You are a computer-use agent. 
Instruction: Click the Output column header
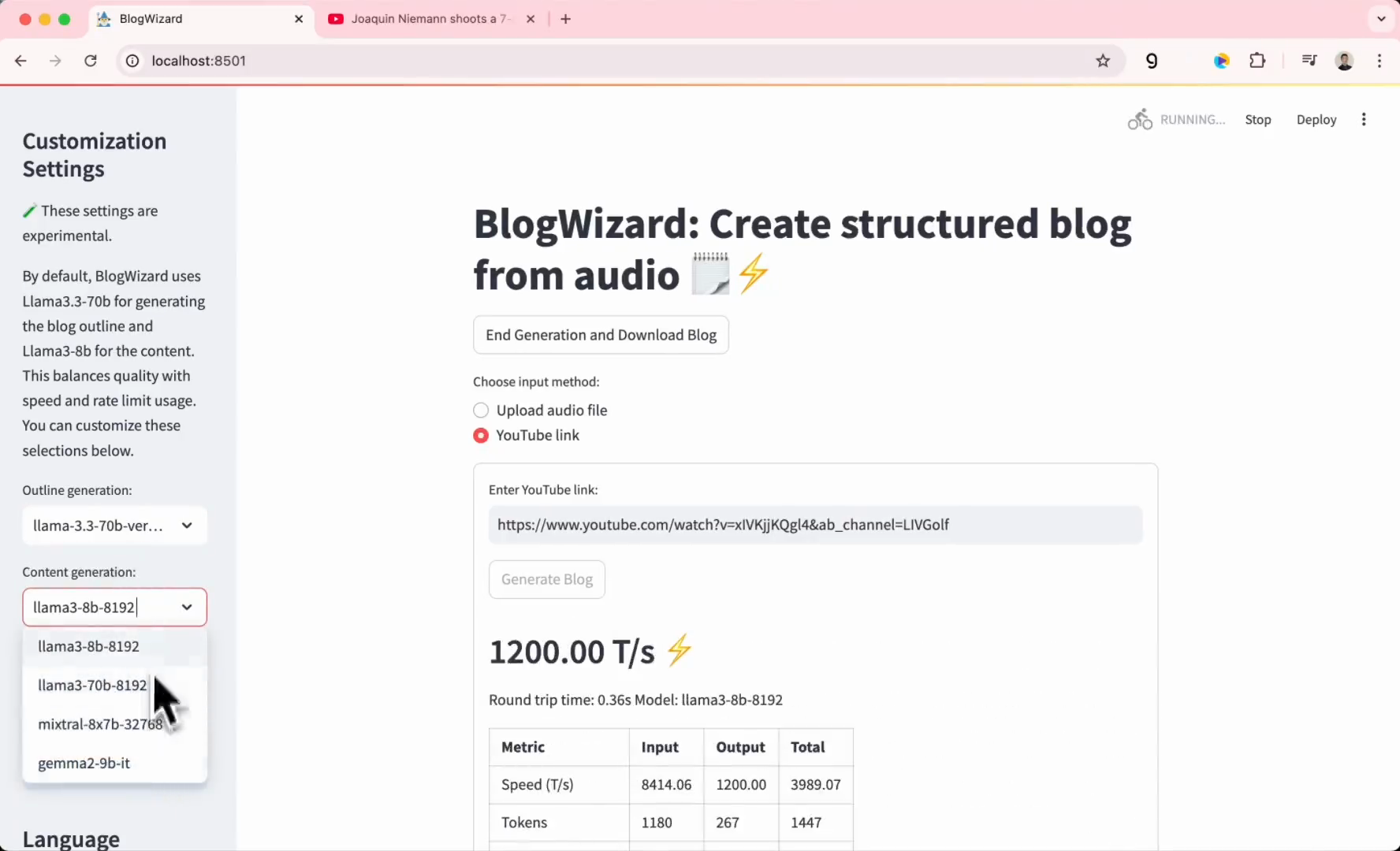point(740,747)
